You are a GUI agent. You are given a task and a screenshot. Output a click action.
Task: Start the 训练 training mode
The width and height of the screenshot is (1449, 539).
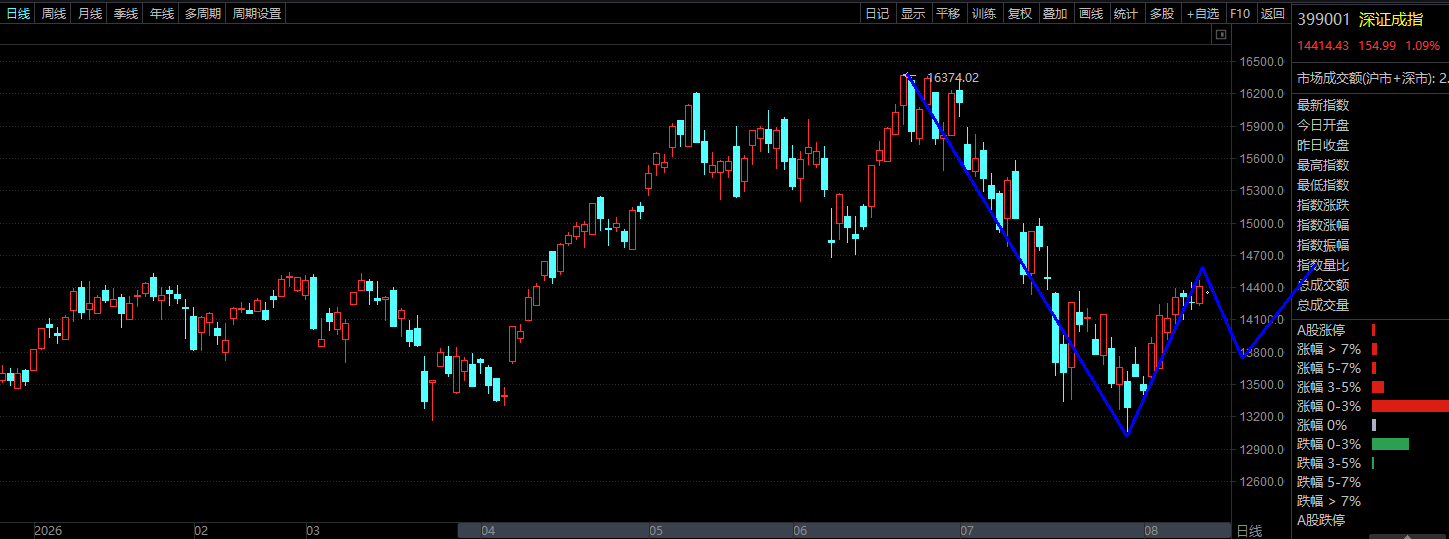click(984, 13)
